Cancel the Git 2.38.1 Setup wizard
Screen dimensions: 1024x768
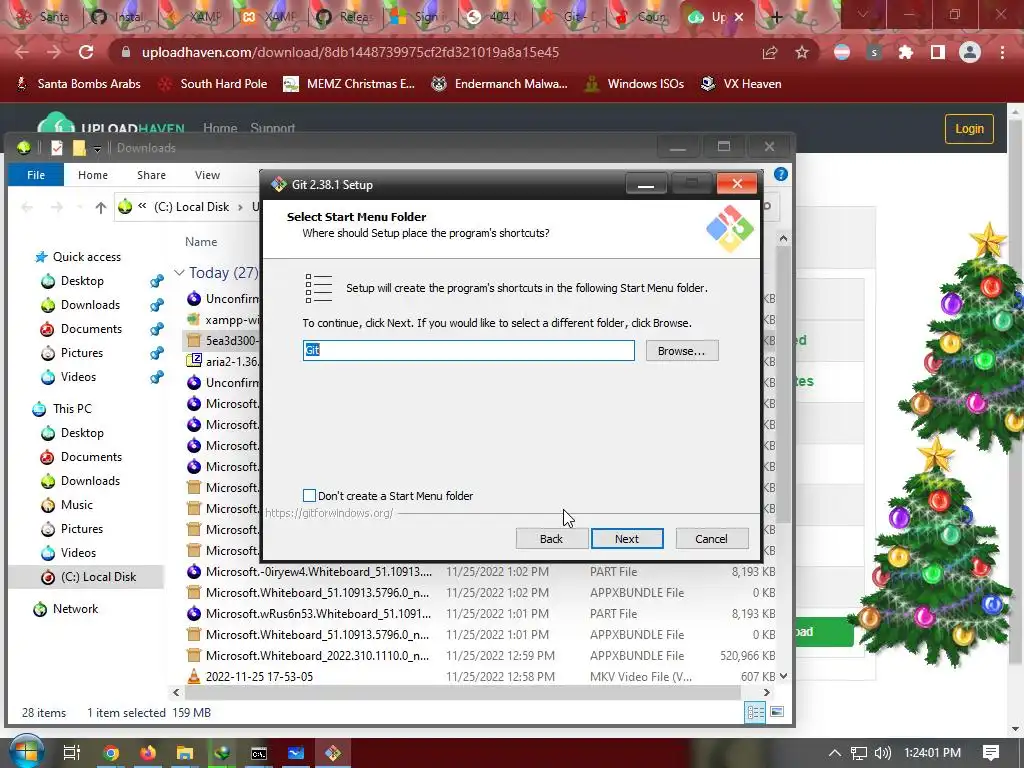tap(711, 539)
